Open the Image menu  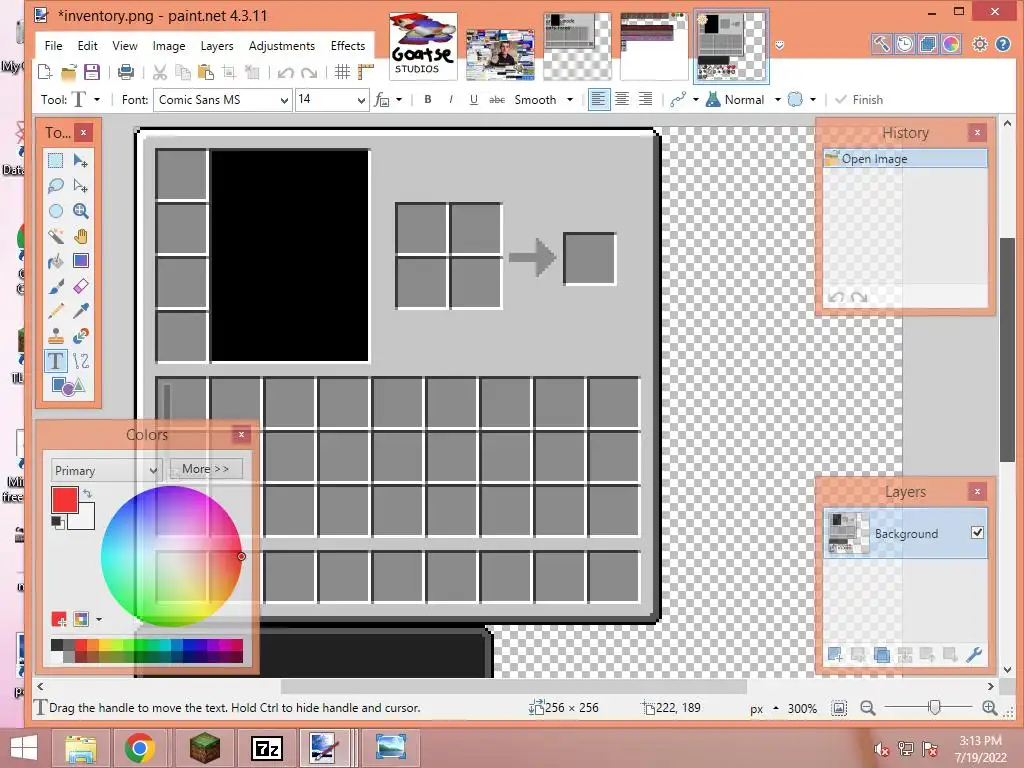click(169, 46)
